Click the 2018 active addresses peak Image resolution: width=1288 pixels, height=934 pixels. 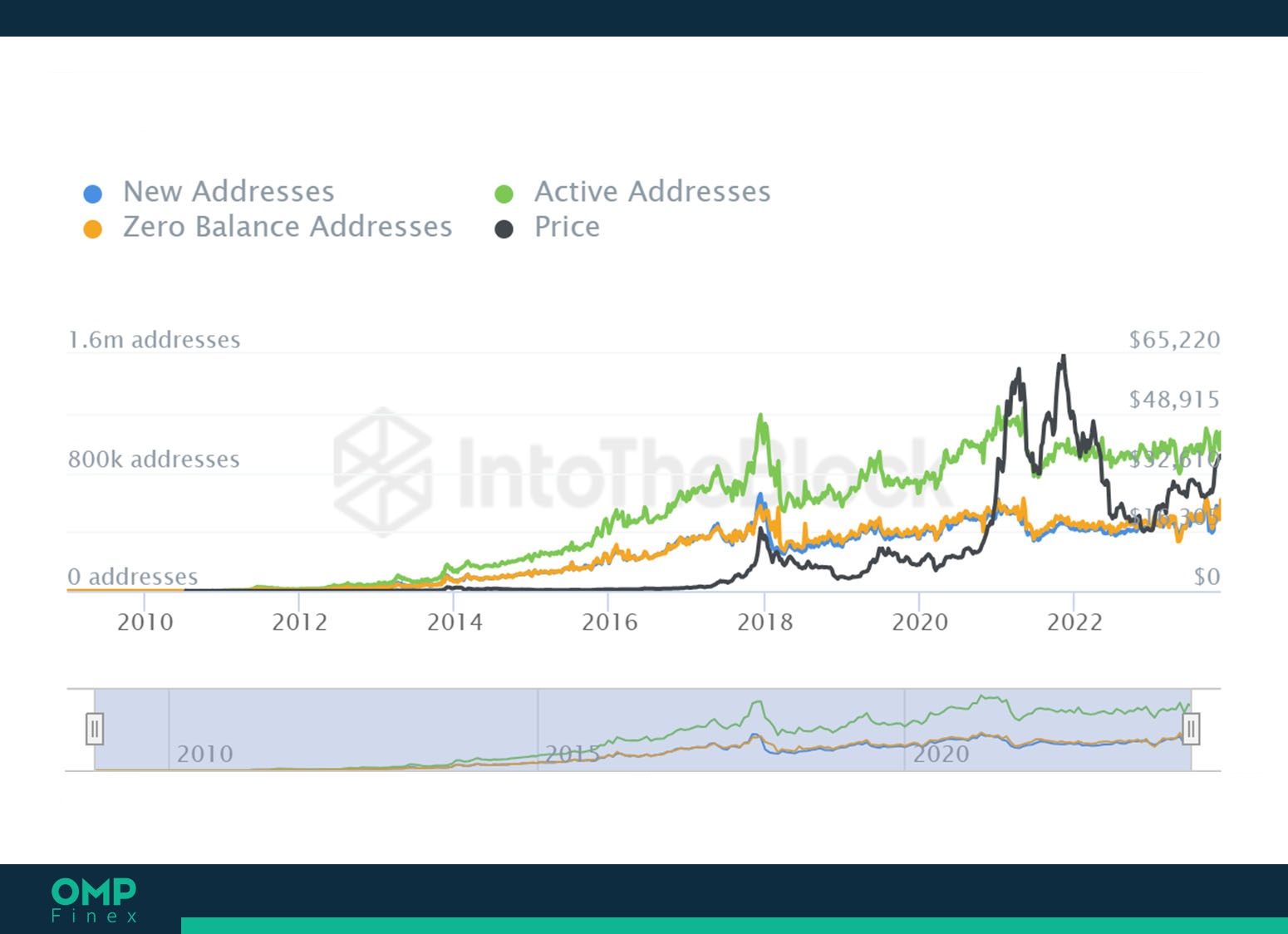pos(761,417)
